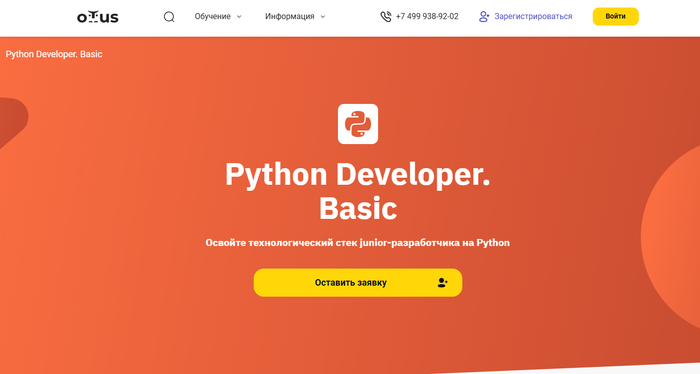
Task: Click the OTUS logo
Action: pyautogui.click(x=98, y=17)
